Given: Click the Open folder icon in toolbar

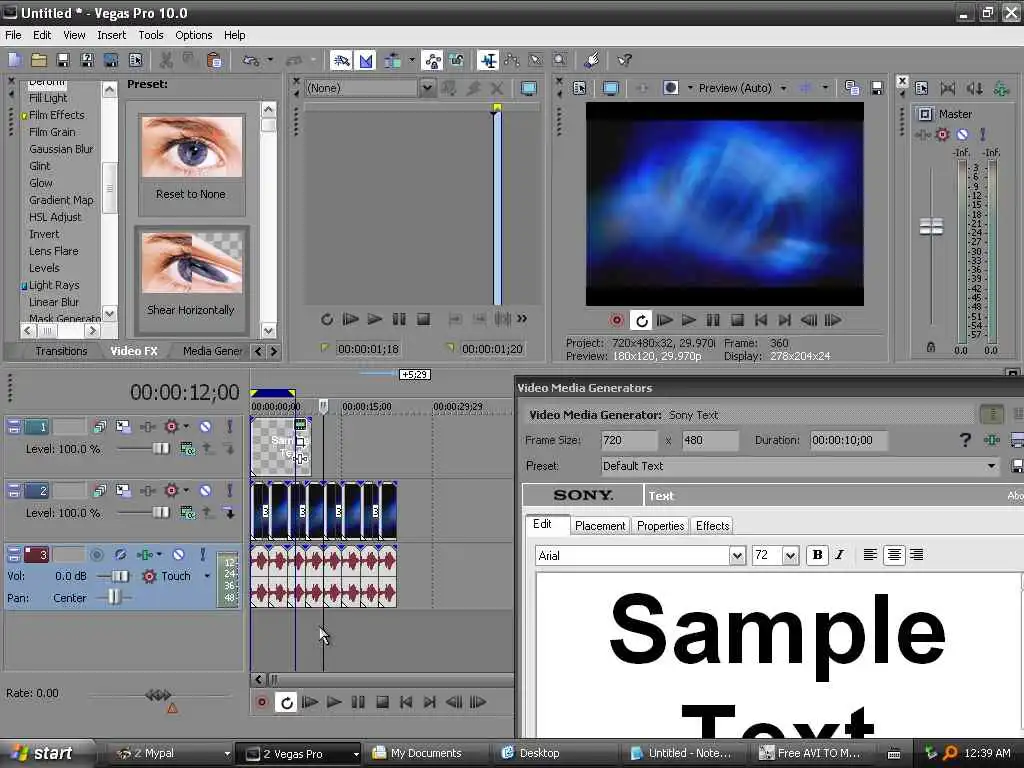Looking at the screenshot, I should click(39, 60).
